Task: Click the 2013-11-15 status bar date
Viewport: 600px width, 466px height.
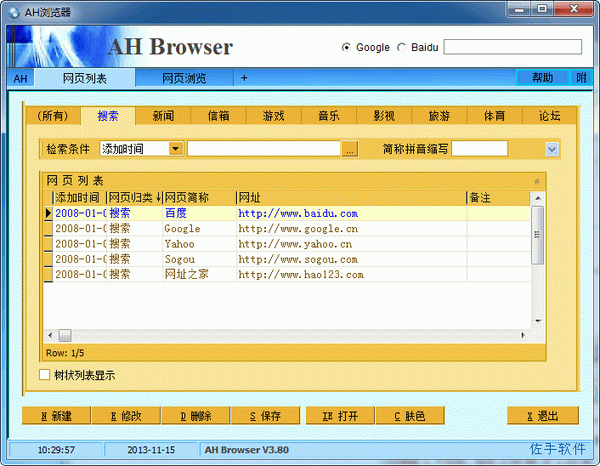Action: 151,450
